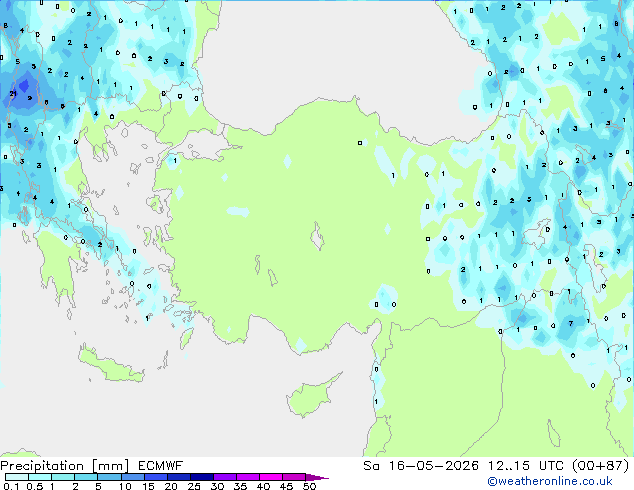Select the 10 mm blue legend swatch
The image size is (634, 490).
click(x=132, y=477)
